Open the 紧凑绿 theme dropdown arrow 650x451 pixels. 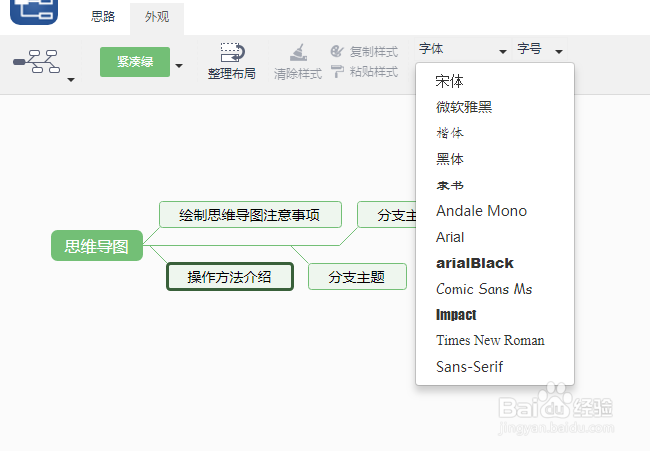[x=179, y=67]
